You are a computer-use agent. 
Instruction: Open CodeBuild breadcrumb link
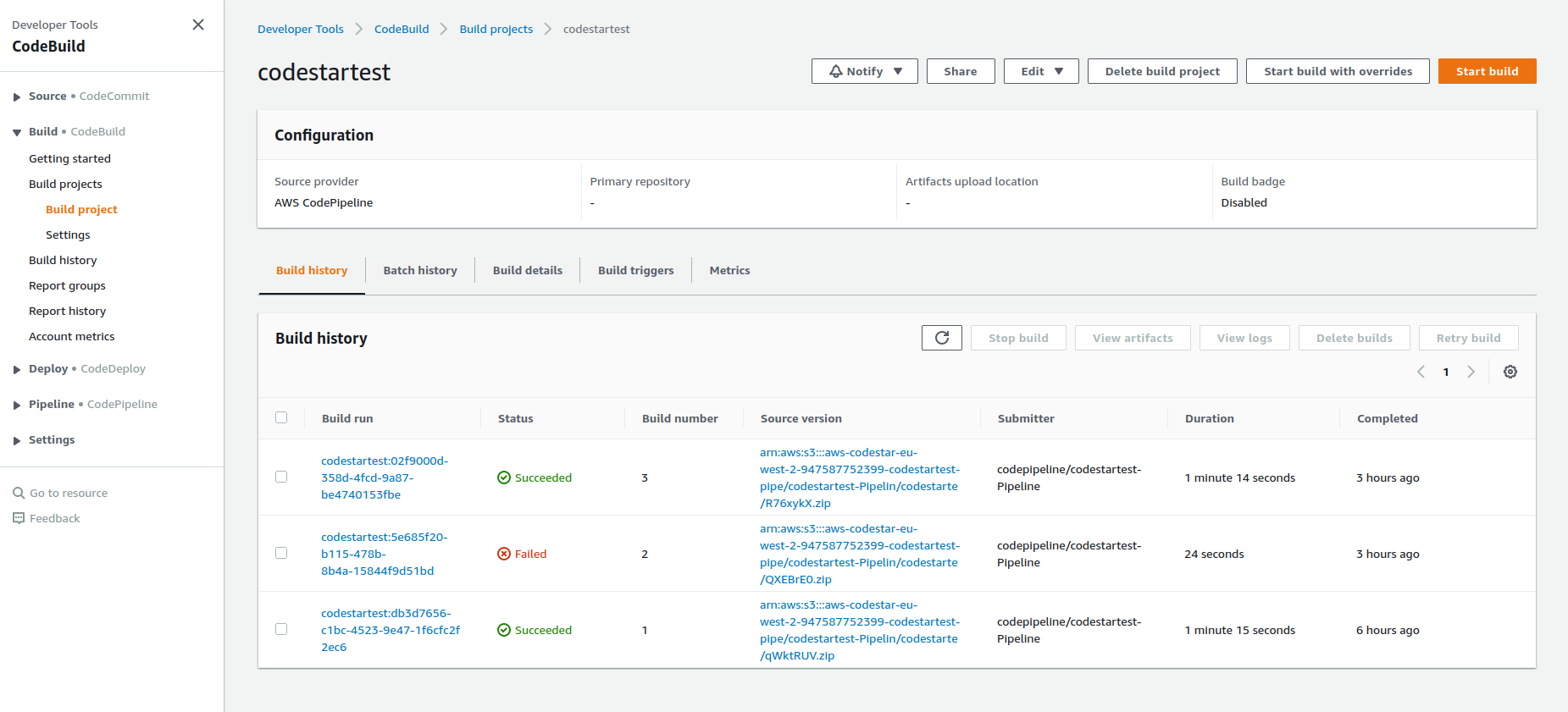pyautogui.click(x=402, y=29)
